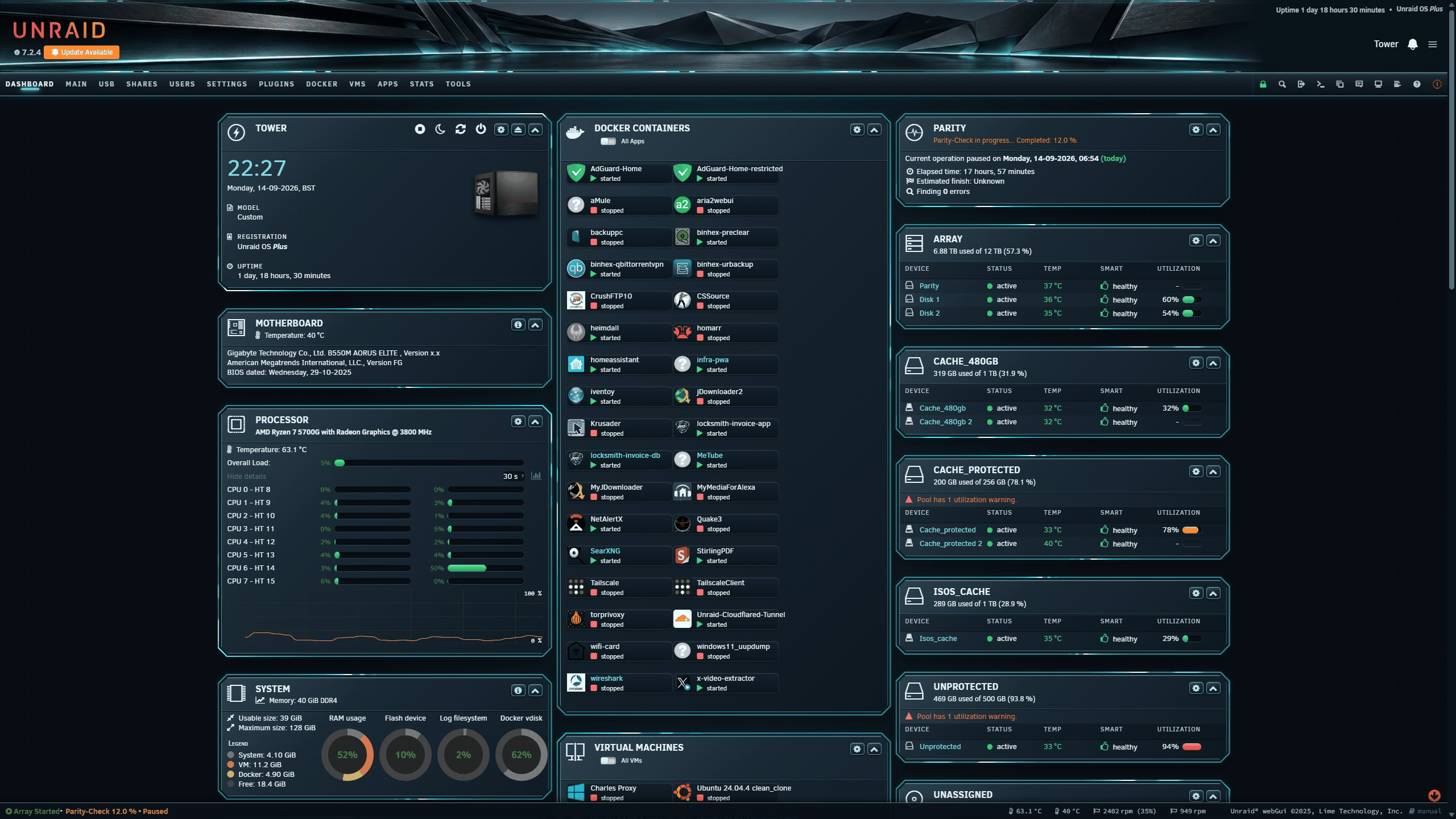This screenshot has height=819, width=1456.
Task: Open the Cache_protected 2 device link
Action: pos(951,544)
